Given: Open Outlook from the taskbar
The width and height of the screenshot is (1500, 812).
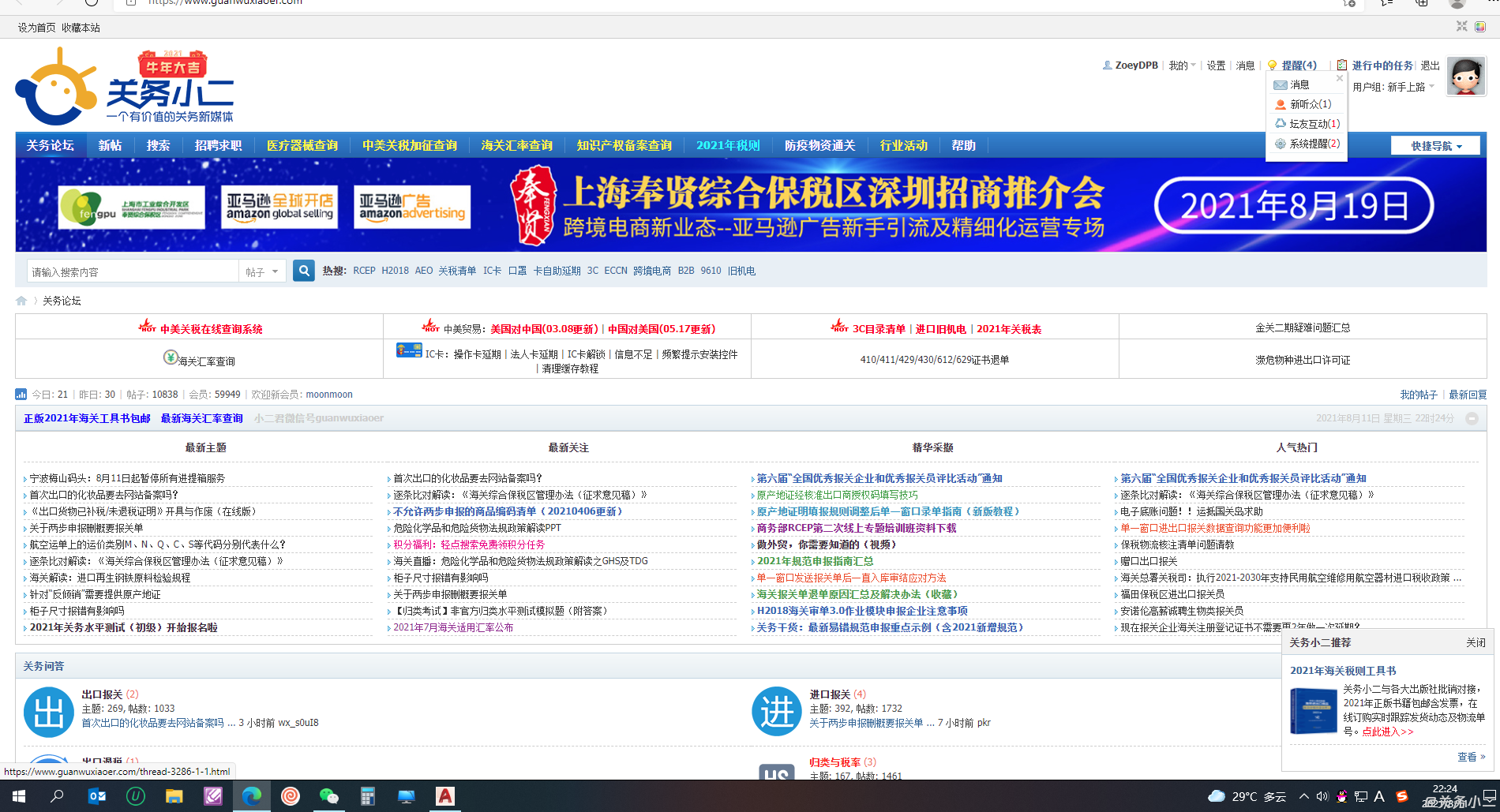Looking at the screenshot, I should click(x=97, y=796).
